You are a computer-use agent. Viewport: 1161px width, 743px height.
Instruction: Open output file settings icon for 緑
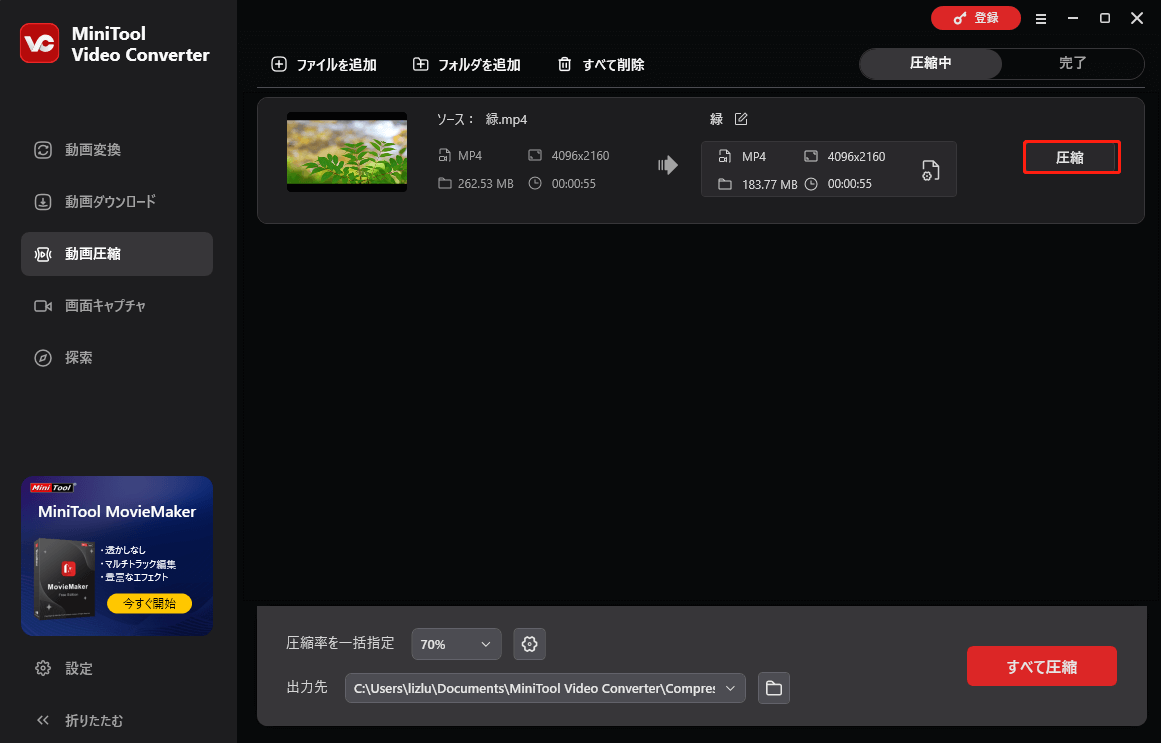pos(930,170)
